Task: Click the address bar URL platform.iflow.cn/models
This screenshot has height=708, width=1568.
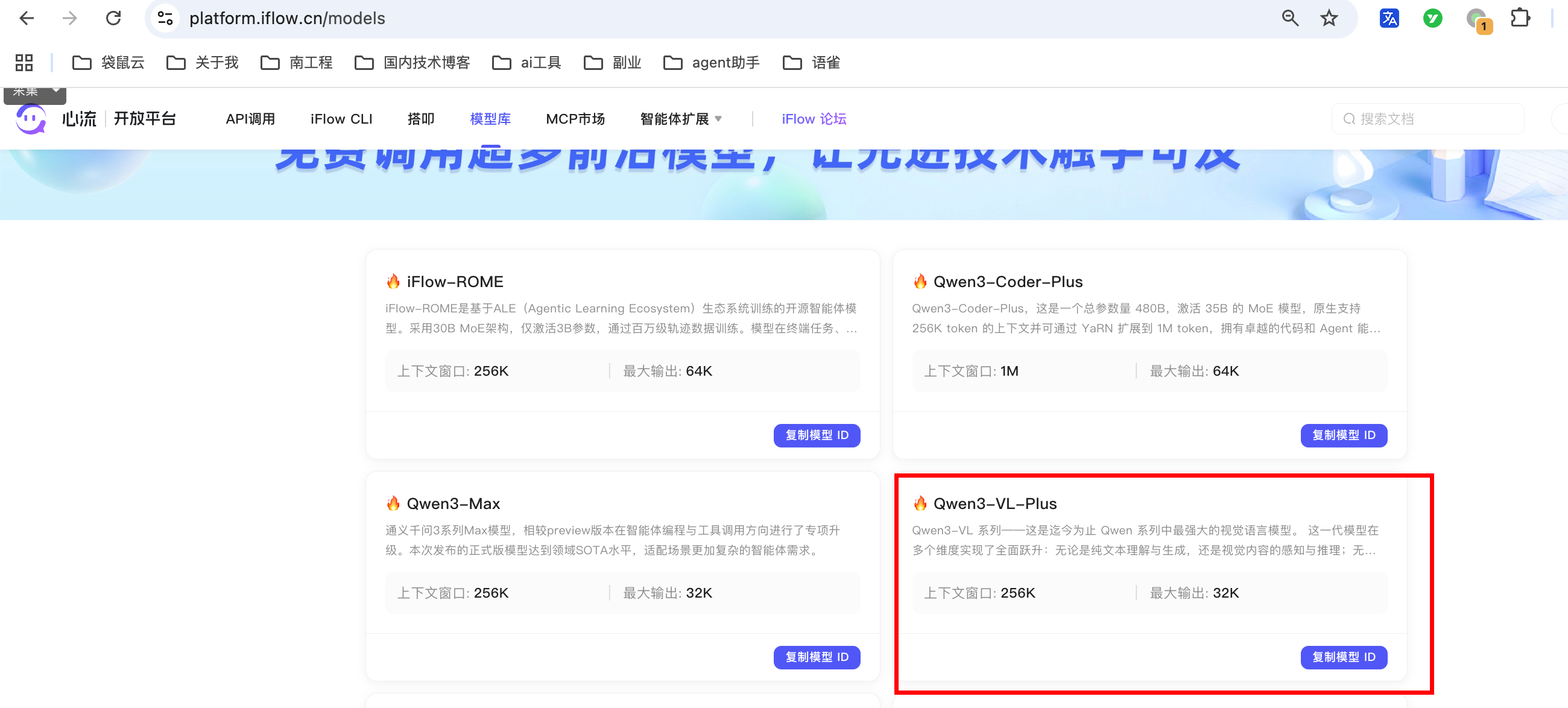Action: [286, 18]
